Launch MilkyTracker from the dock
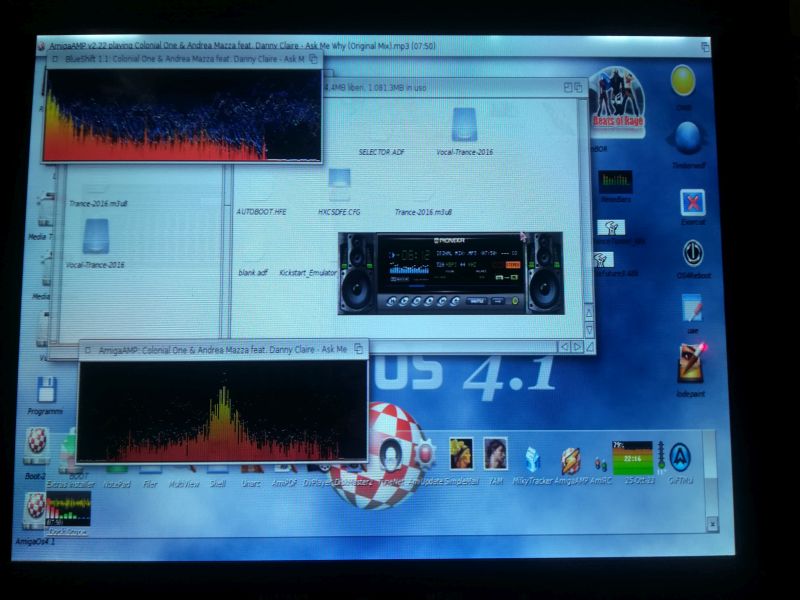Viewport: 800px width, 600px height. point(532,460)
